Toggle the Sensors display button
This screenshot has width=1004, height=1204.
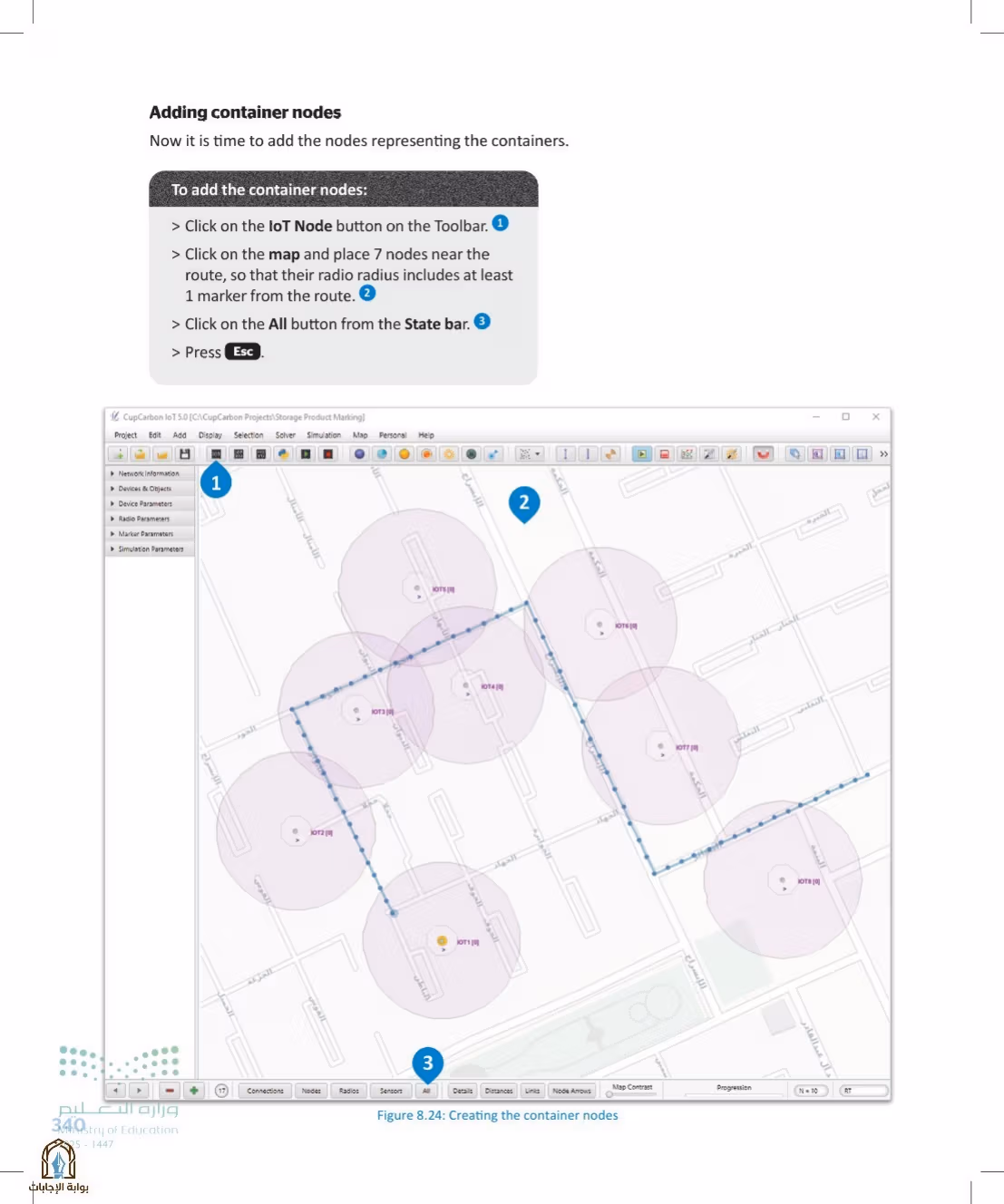pos(391,1091)
